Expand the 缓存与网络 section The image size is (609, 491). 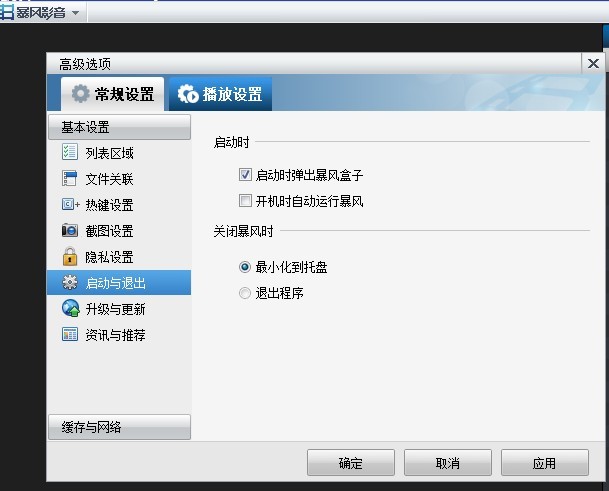click(x=119, y=427)
